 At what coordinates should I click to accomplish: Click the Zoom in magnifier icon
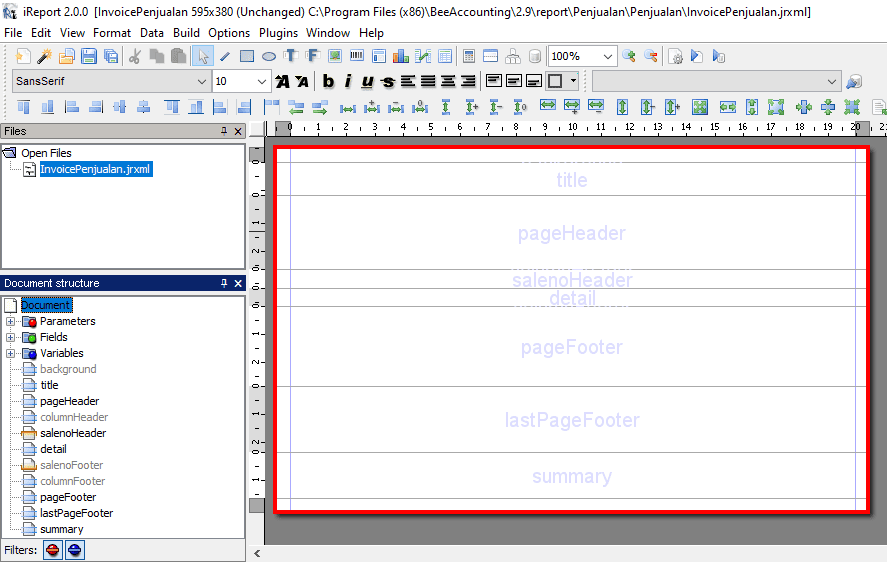[629, 56]
